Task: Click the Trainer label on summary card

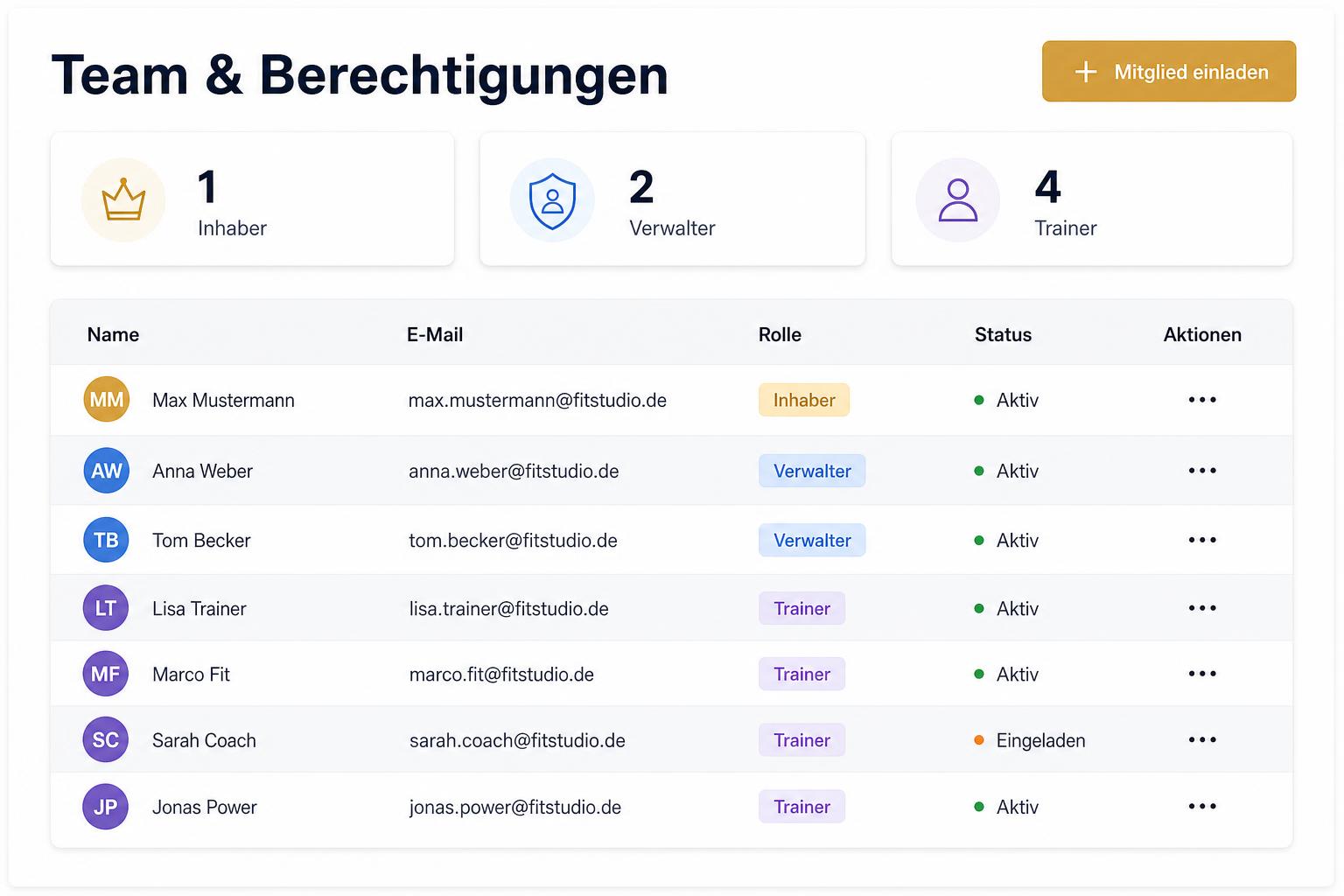Action: (1065, 227)
